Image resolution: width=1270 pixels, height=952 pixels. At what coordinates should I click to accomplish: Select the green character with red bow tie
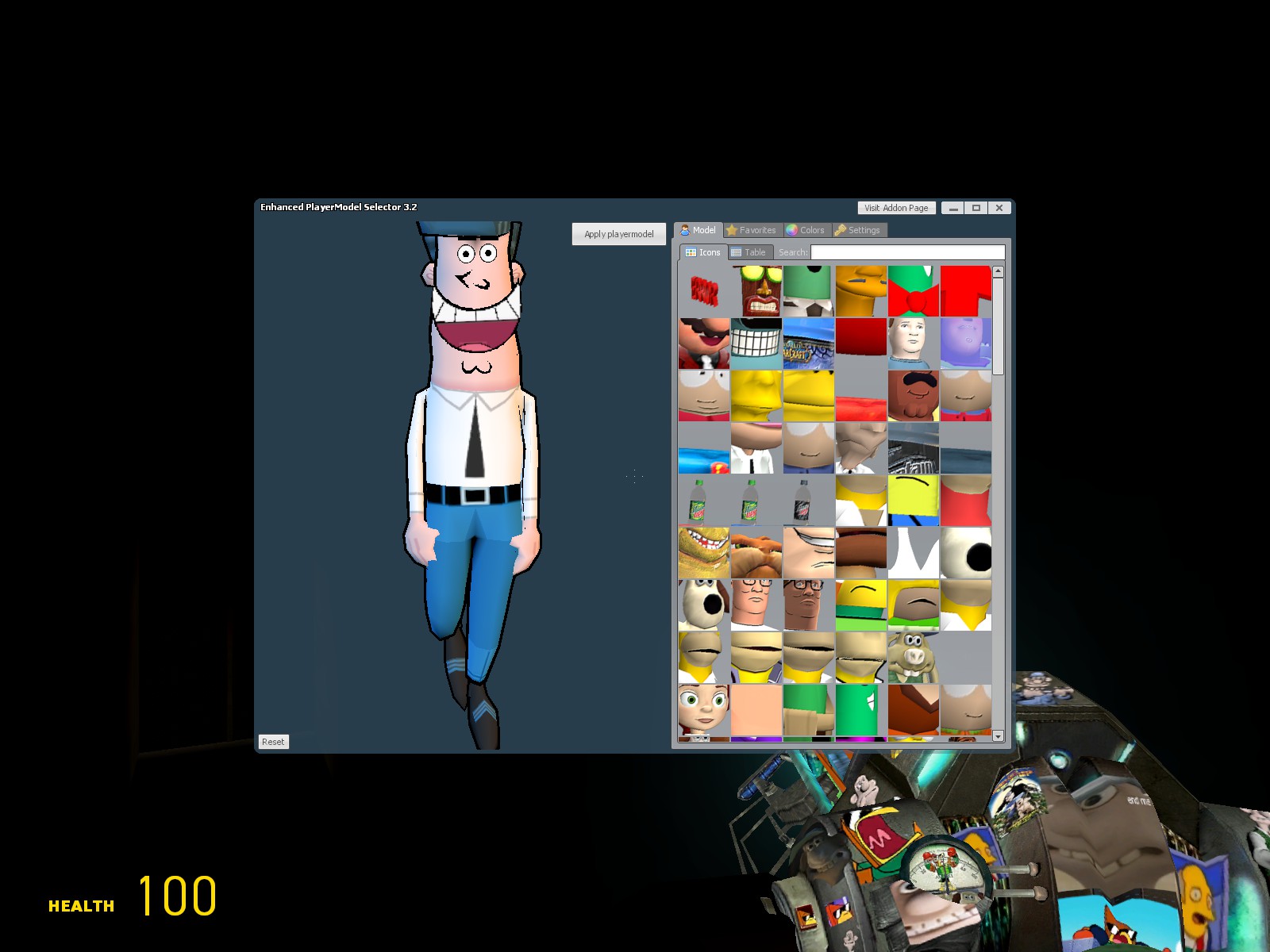click(913, 291)
